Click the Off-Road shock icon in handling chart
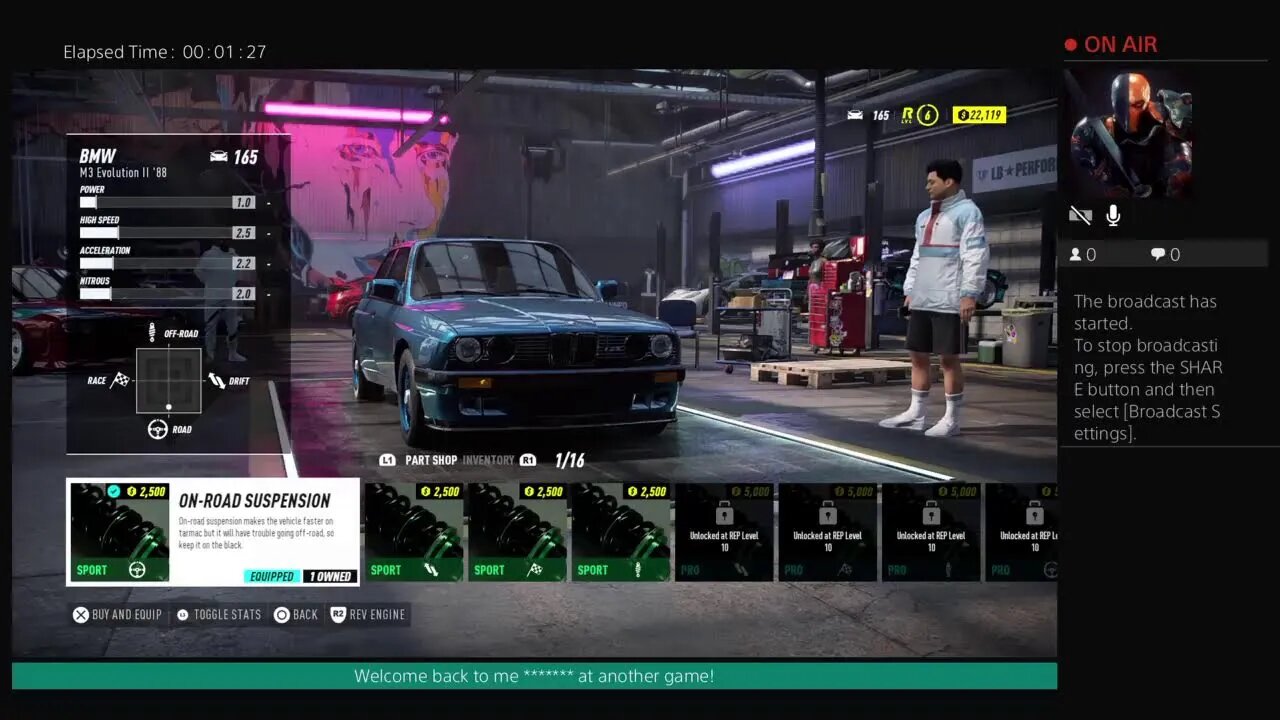Image resolution: width=1280 pixels, height=720 pixels. [x=152, y=332]
